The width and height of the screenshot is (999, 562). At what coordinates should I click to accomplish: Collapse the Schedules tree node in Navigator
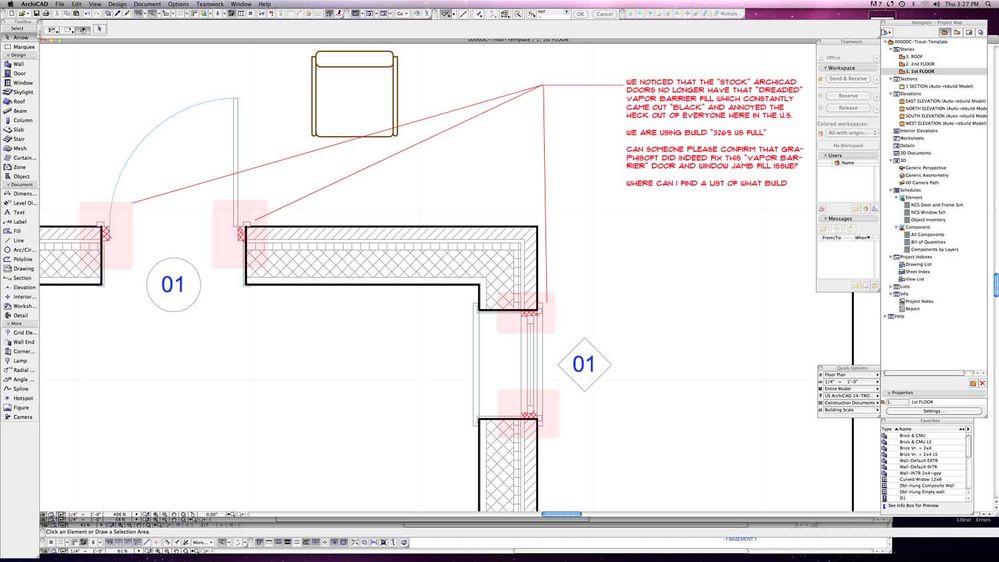(x=891, y=190)
